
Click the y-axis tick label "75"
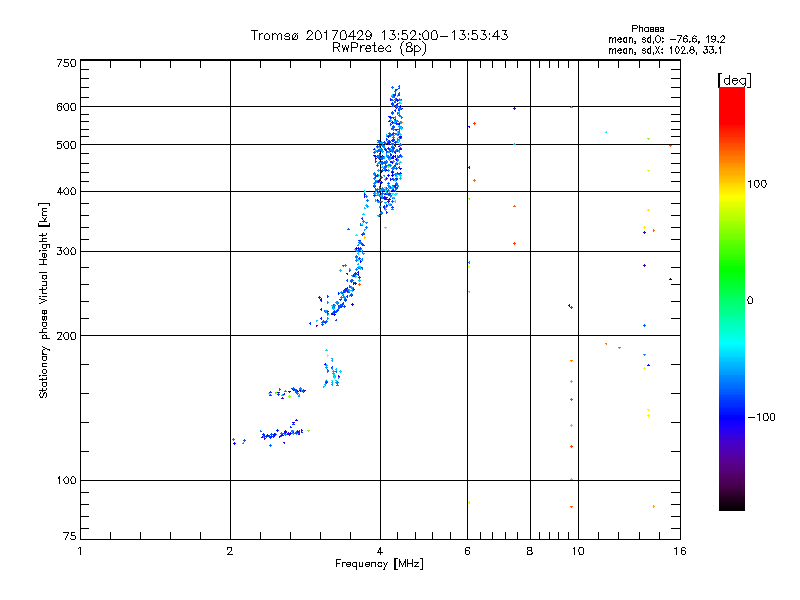click(x=70, y=536)
